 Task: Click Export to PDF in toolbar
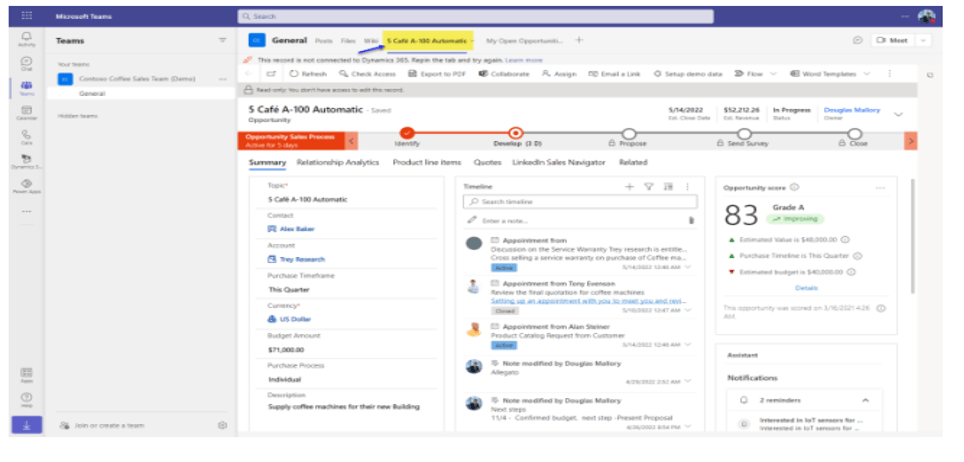coord(440,74)
